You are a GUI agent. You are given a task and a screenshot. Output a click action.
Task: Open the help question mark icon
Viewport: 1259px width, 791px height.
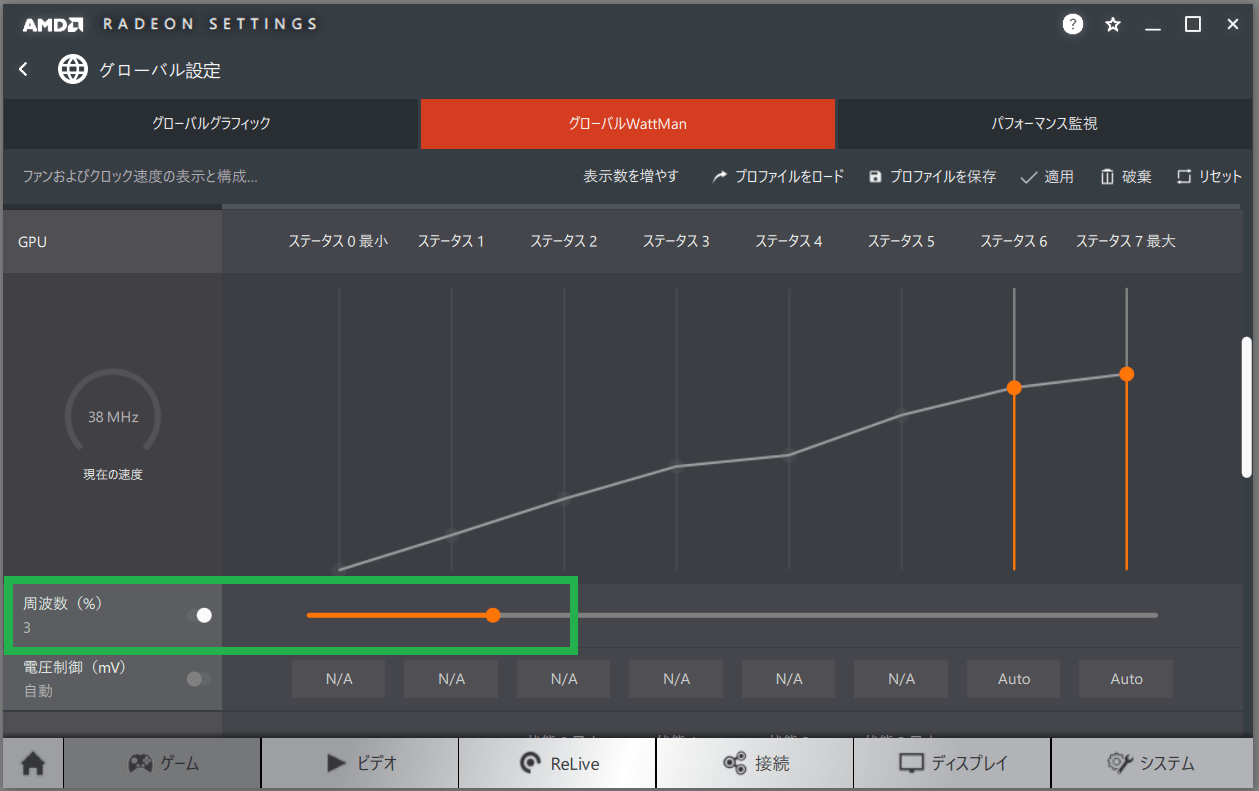click(1073, 24)
